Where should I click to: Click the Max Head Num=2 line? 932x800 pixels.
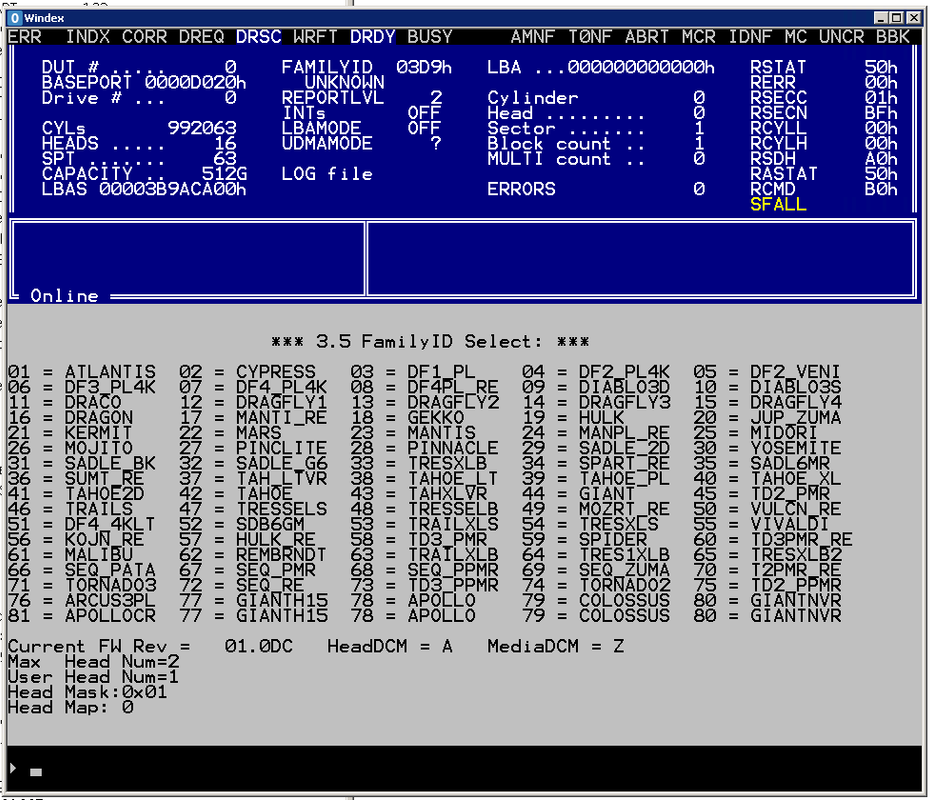pyautogui.click(x=93, y=662)
